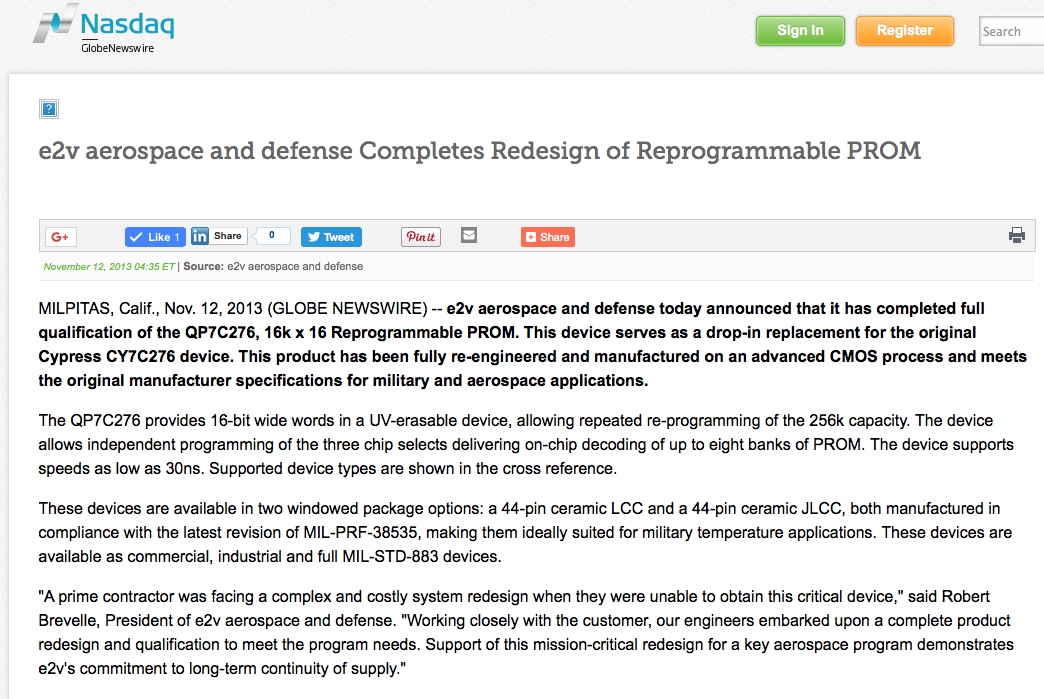The width and height of the screenshot is (1044, 699).
Task: Click the article headline about Reprogrammable PROM
Action: coord(479,150)
